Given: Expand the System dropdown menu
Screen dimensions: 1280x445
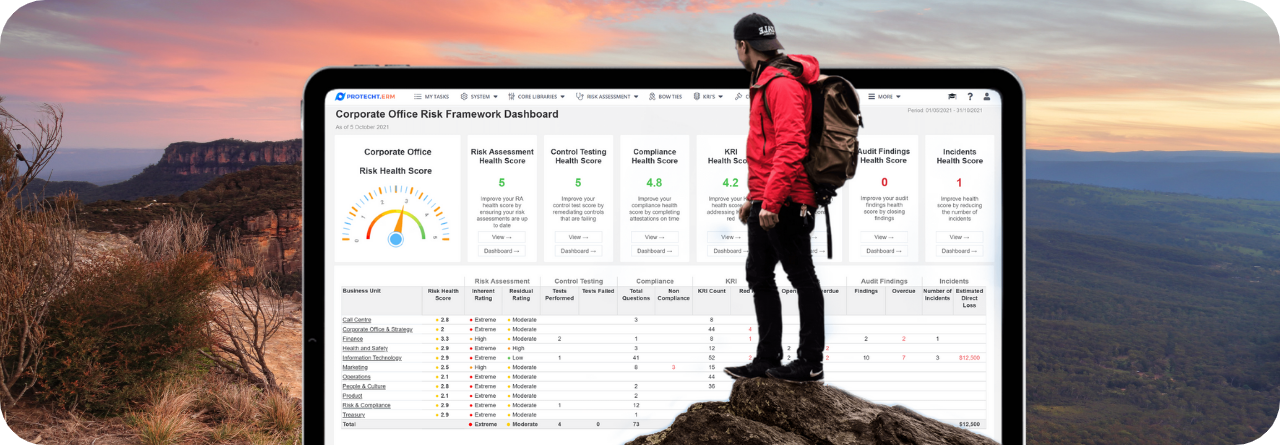Looking at the screenshot, I should [479, 97].
